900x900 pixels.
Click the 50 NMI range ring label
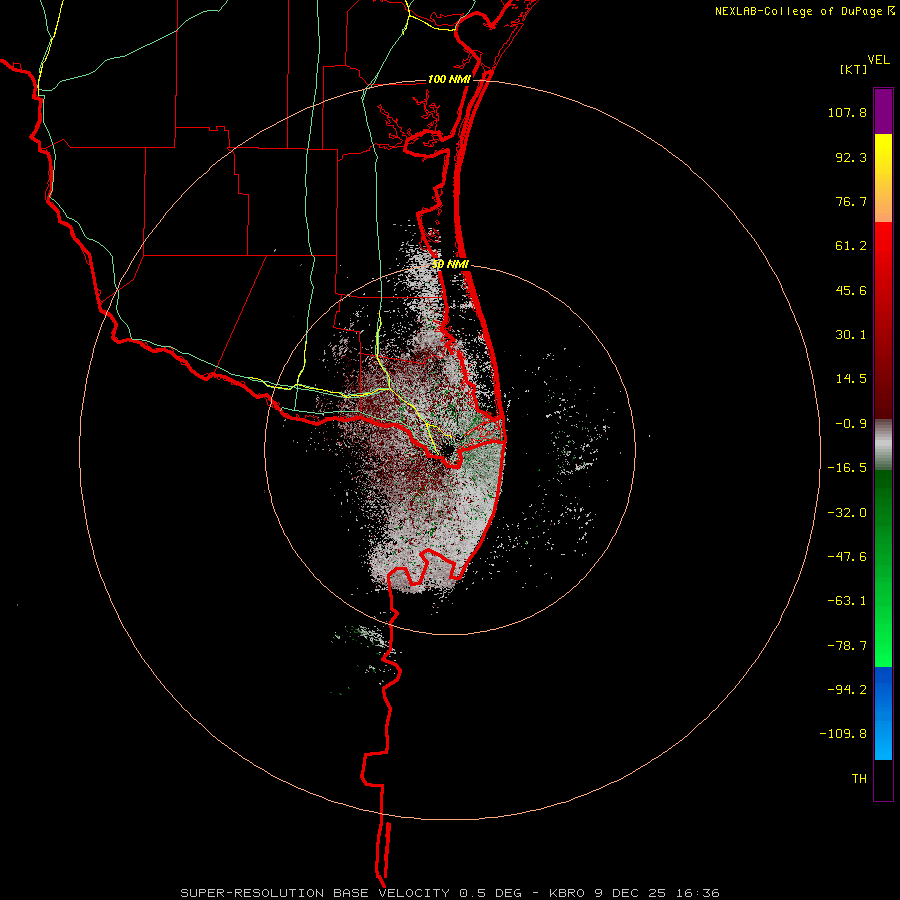pyautogui.click(x=450, y=264)
